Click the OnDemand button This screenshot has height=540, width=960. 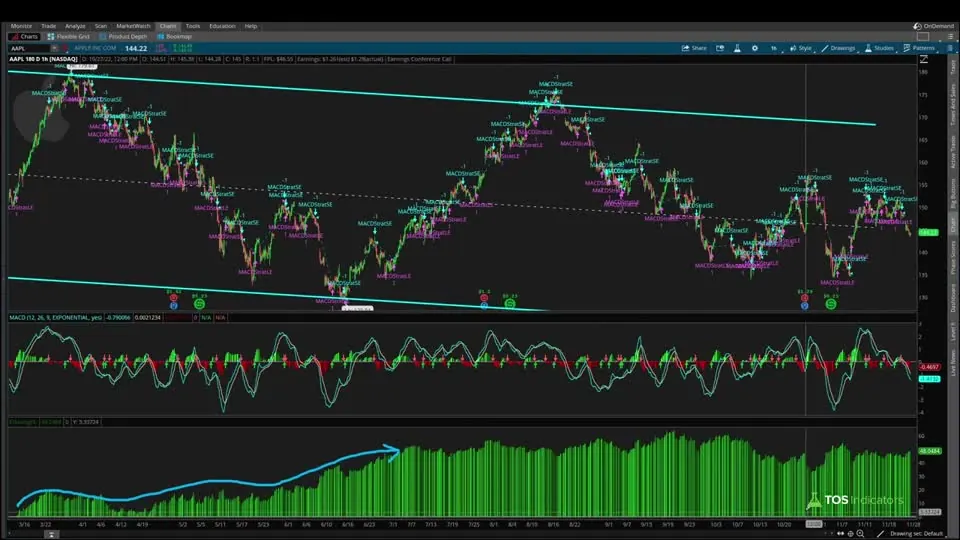tap(934, 26)
